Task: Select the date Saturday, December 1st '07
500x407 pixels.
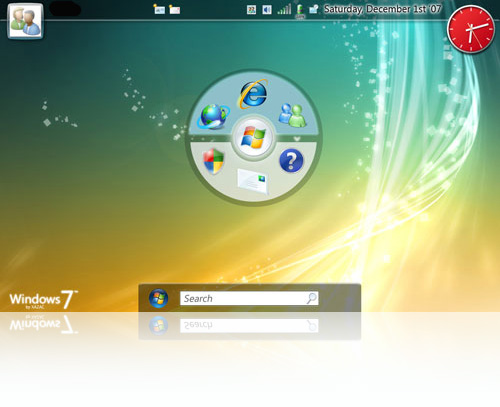Action: [383, 9]
